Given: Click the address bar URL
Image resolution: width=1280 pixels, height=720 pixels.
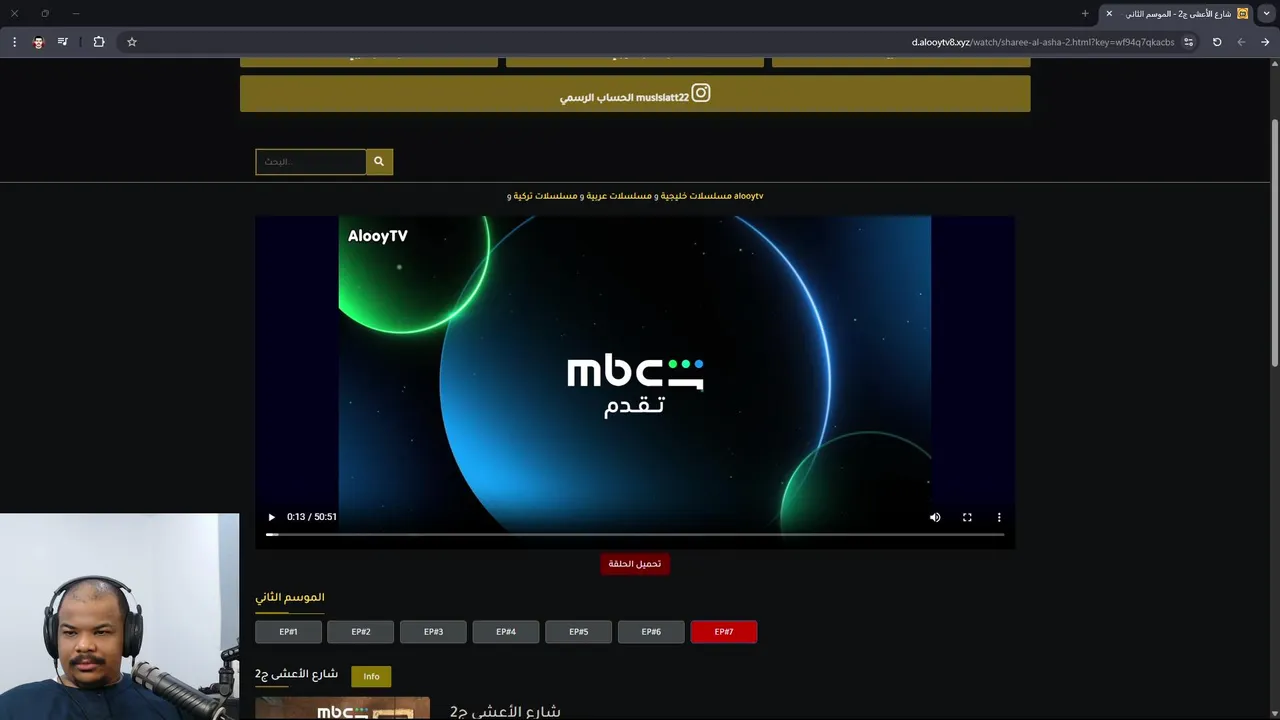Looking at the screenshot, I should tap(1043, 42).
